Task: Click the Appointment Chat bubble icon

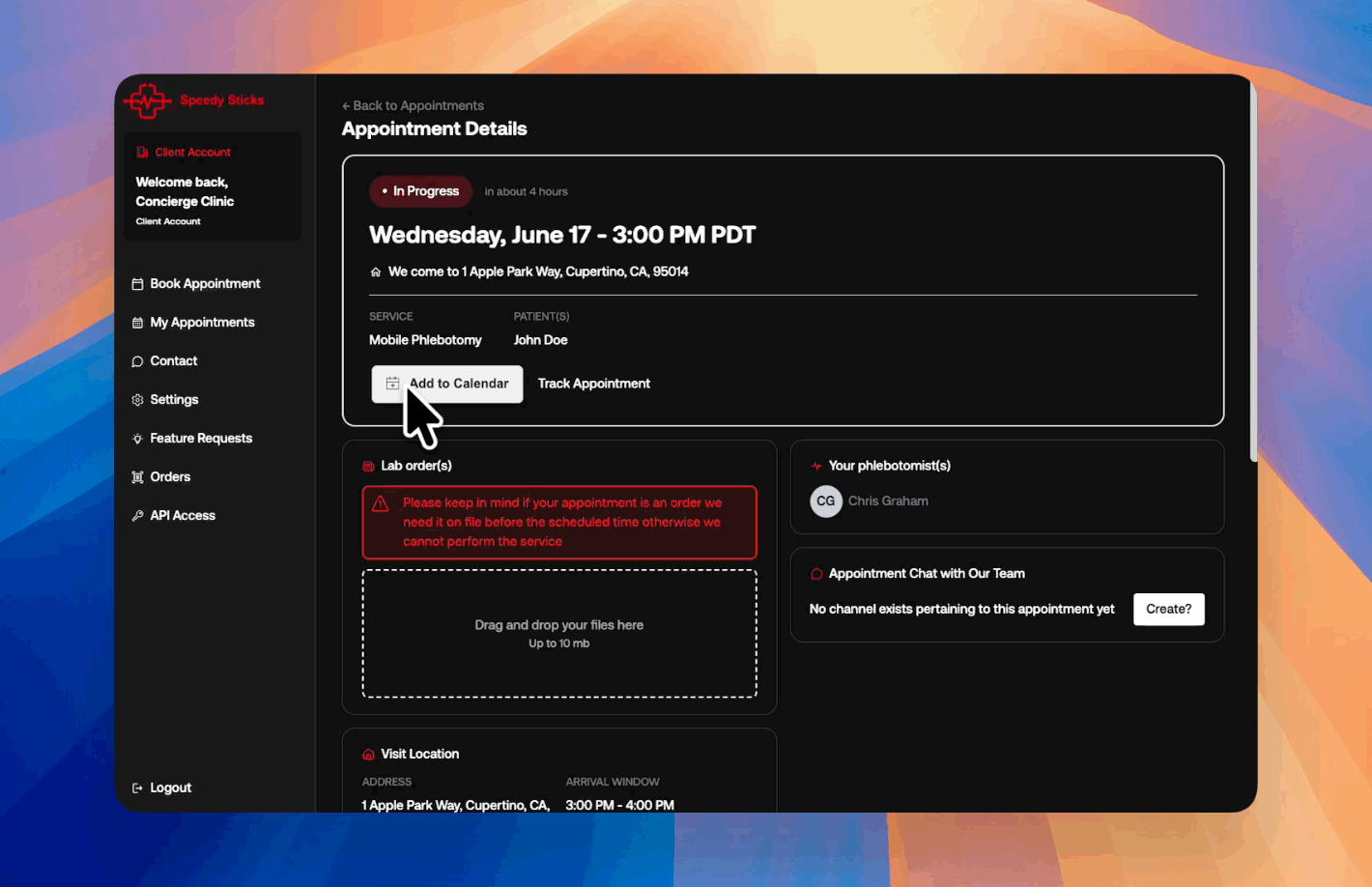Action: pyautogui.click(x=816, y=574)
